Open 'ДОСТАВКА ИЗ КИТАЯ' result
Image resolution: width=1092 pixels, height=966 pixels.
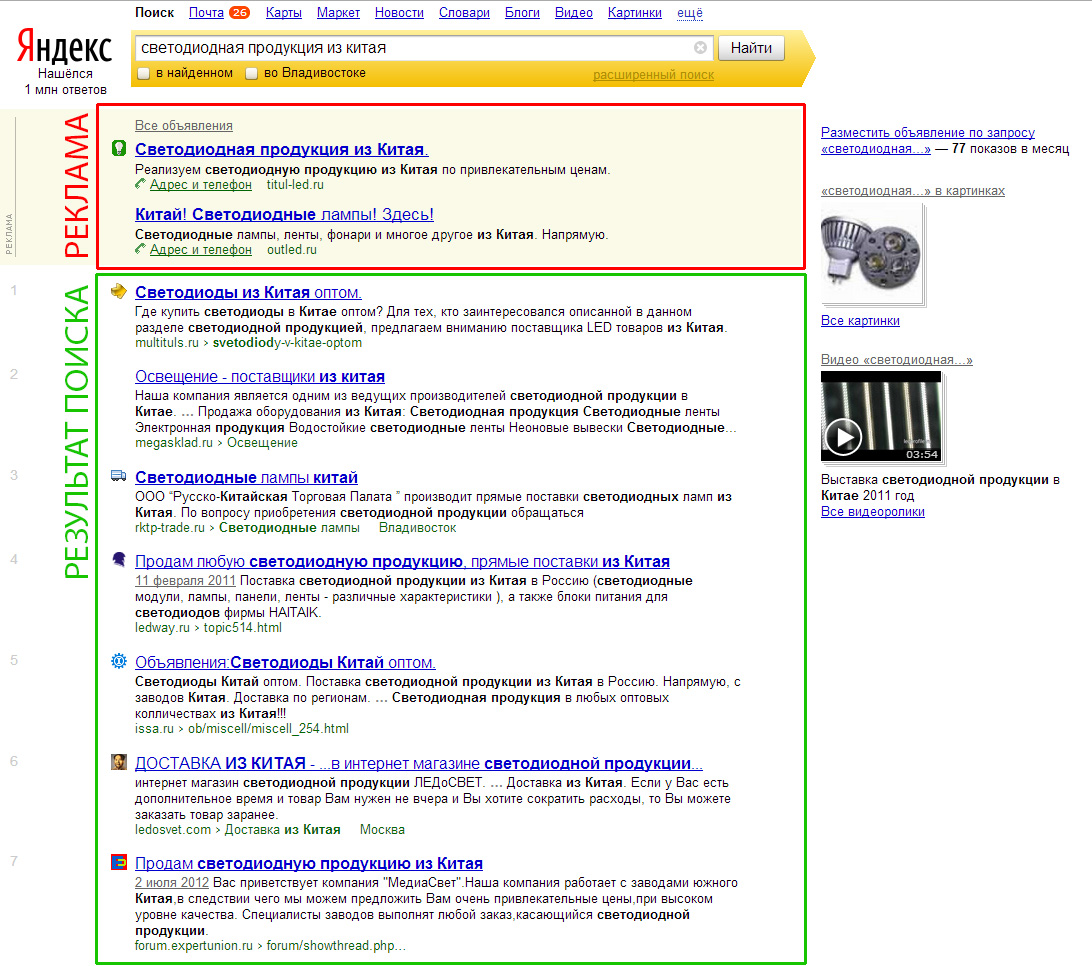pyautogui.click(x=419, y=763)
